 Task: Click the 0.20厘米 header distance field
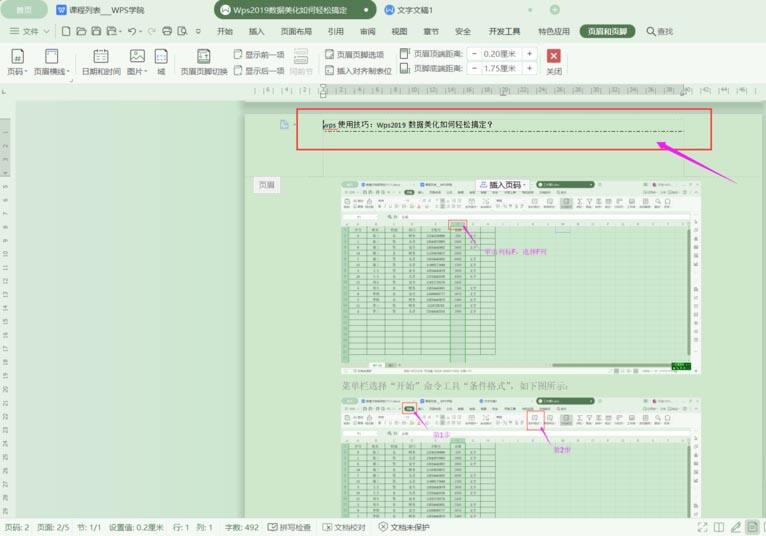[x=502, y=54]
